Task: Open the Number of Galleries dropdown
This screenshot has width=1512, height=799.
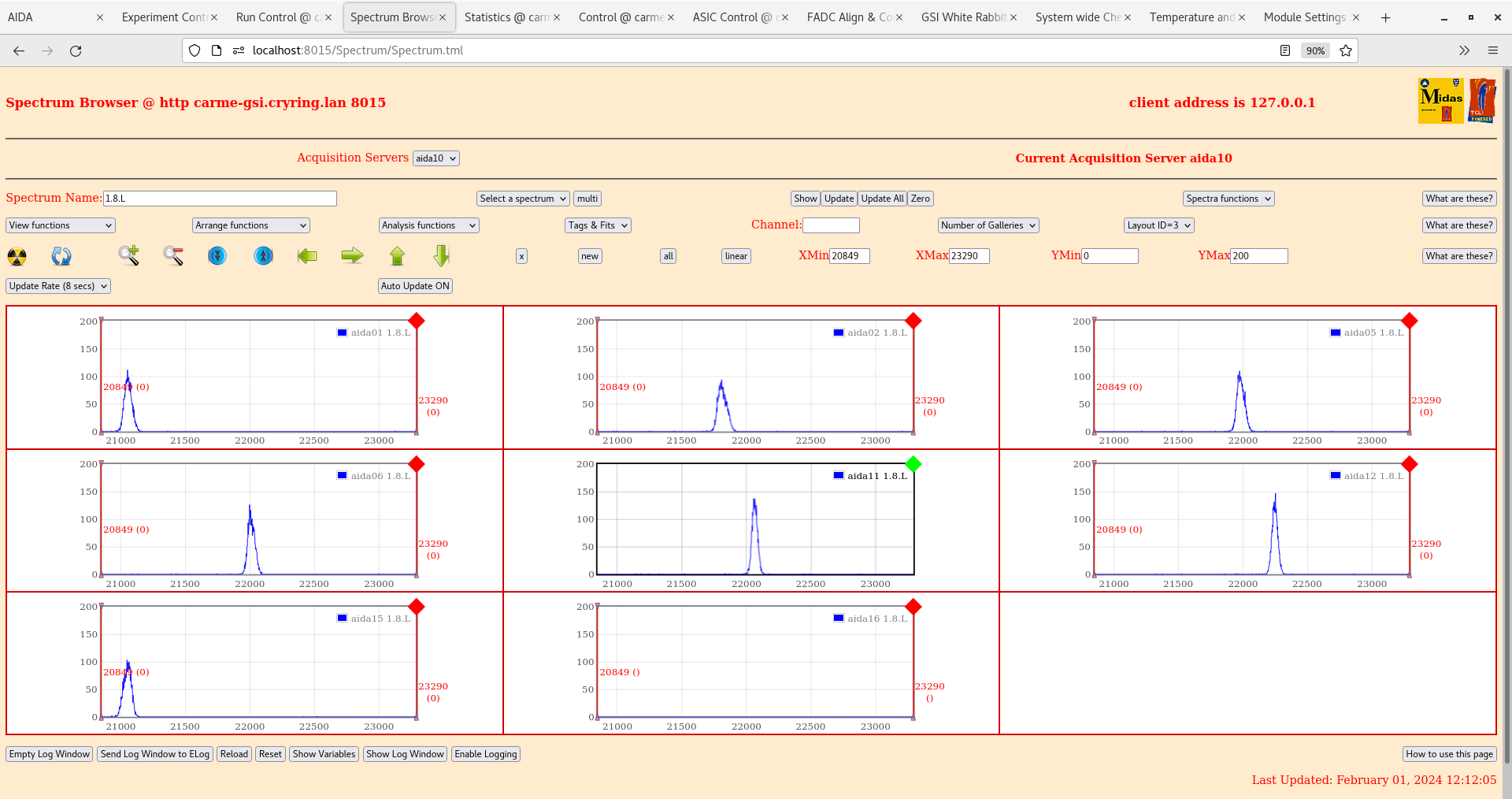Action: point(988,225)
